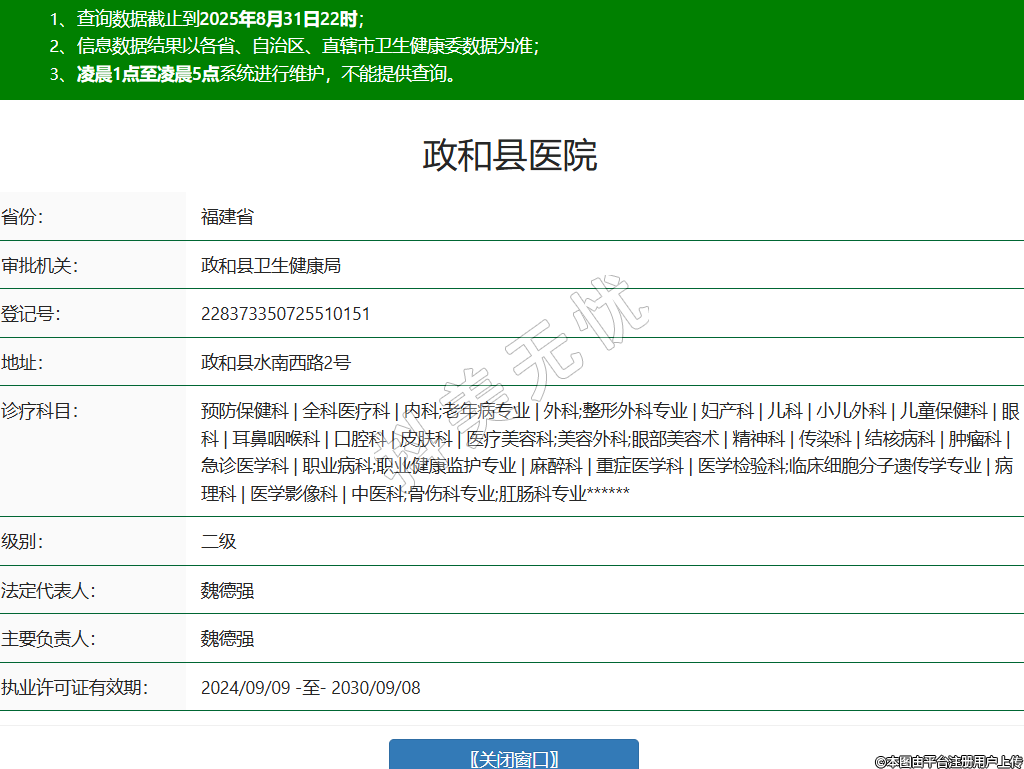
Task: Click the 登记号 field label
Action: (x=31, y=314)
